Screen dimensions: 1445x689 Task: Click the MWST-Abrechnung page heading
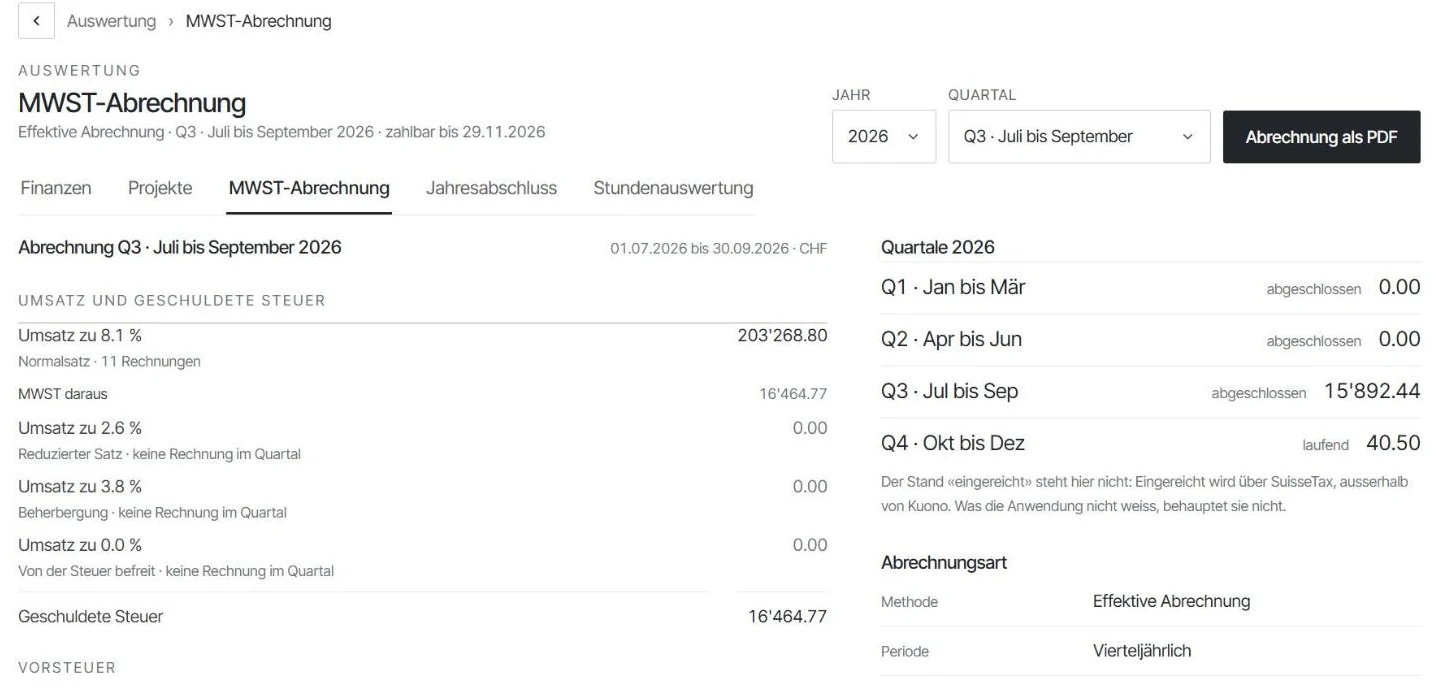point(132,103)
